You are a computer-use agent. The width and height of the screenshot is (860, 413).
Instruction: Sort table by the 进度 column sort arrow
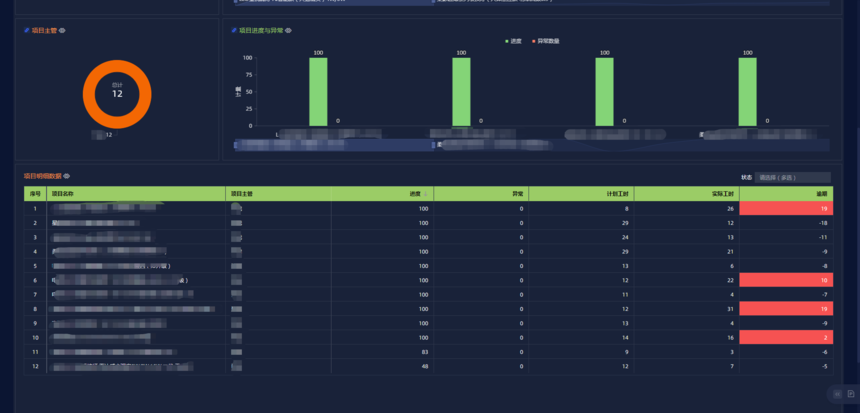(427, 194)
